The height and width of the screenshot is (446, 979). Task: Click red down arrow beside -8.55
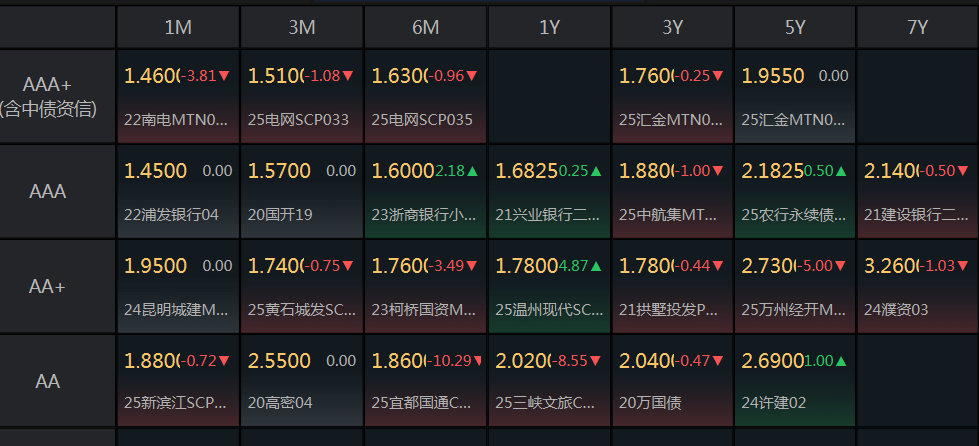596,360
